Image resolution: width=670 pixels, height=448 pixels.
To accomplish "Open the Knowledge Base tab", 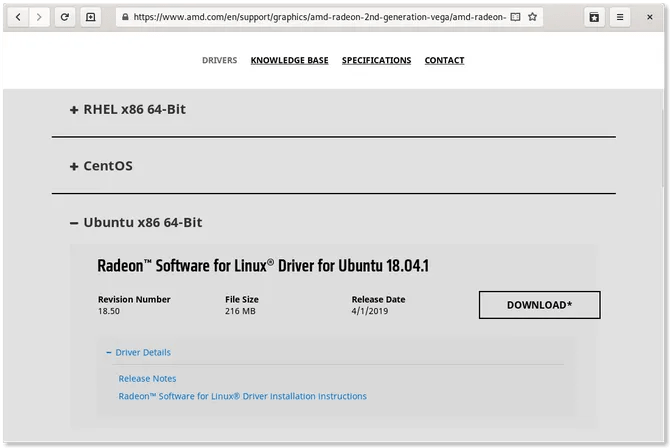I will [289, 60].
